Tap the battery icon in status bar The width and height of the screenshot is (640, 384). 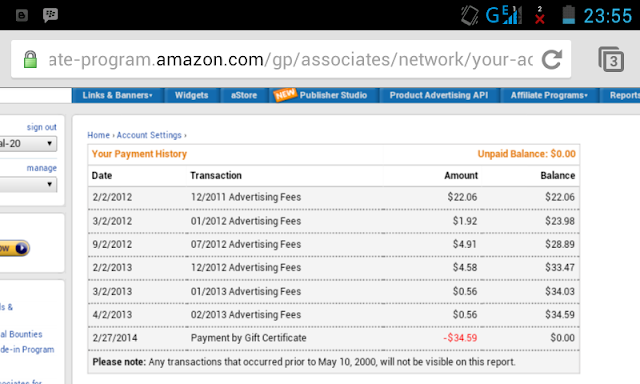click(569, 15)
